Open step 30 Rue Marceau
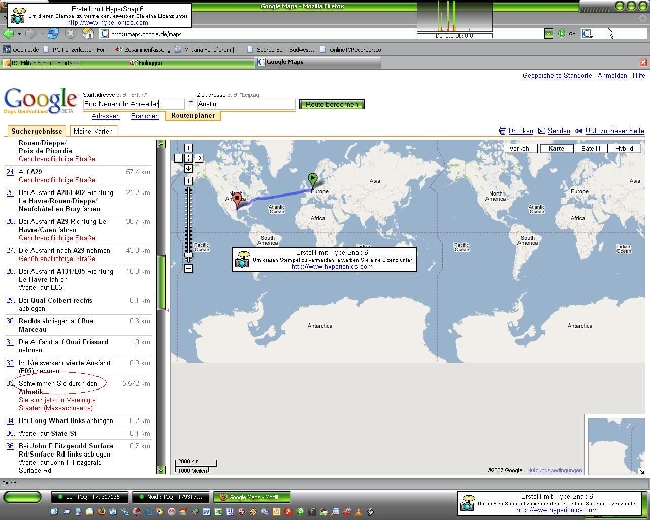This screenshot has width=650, height=520. [x=78, y=325]
